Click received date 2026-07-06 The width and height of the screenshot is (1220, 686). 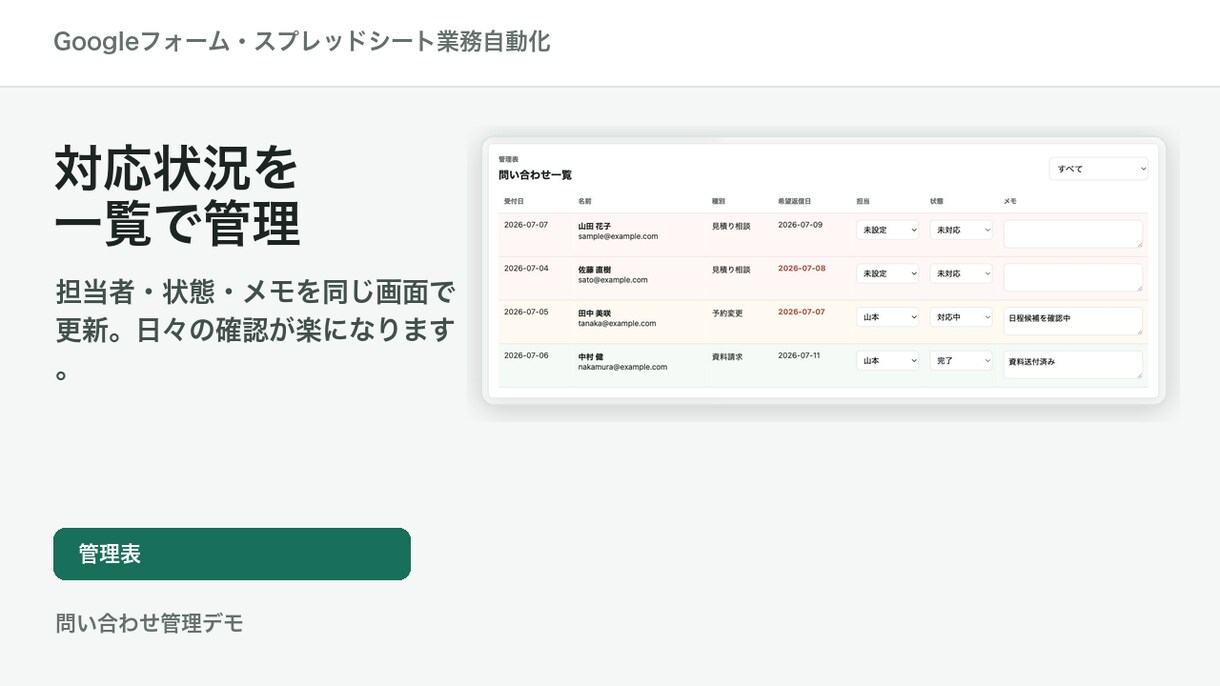click(526, 355)
